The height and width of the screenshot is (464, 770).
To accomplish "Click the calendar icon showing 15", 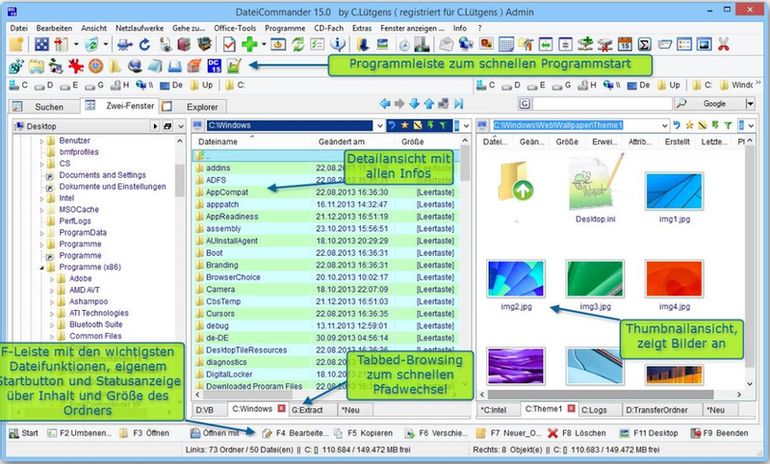I will (x=625, y=45).
